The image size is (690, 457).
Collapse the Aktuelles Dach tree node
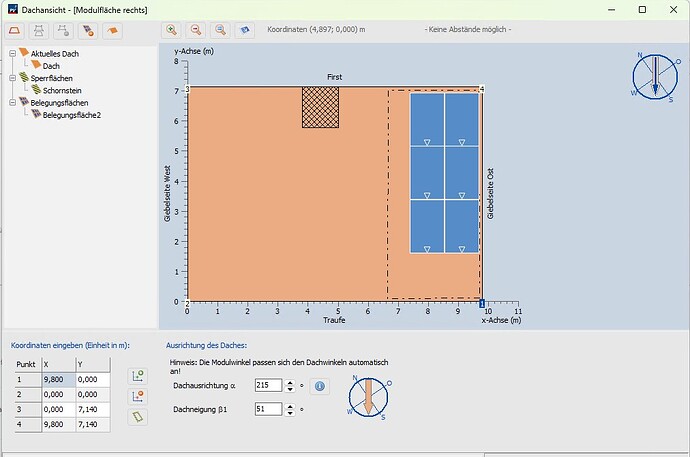tap(13, 54)
